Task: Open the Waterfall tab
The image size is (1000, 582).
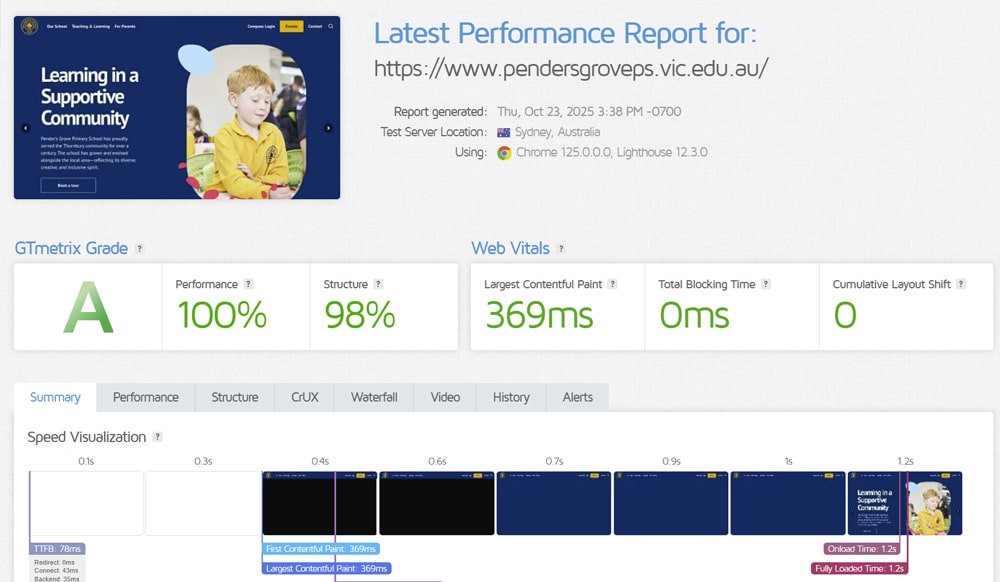Action: click(374, 397)
